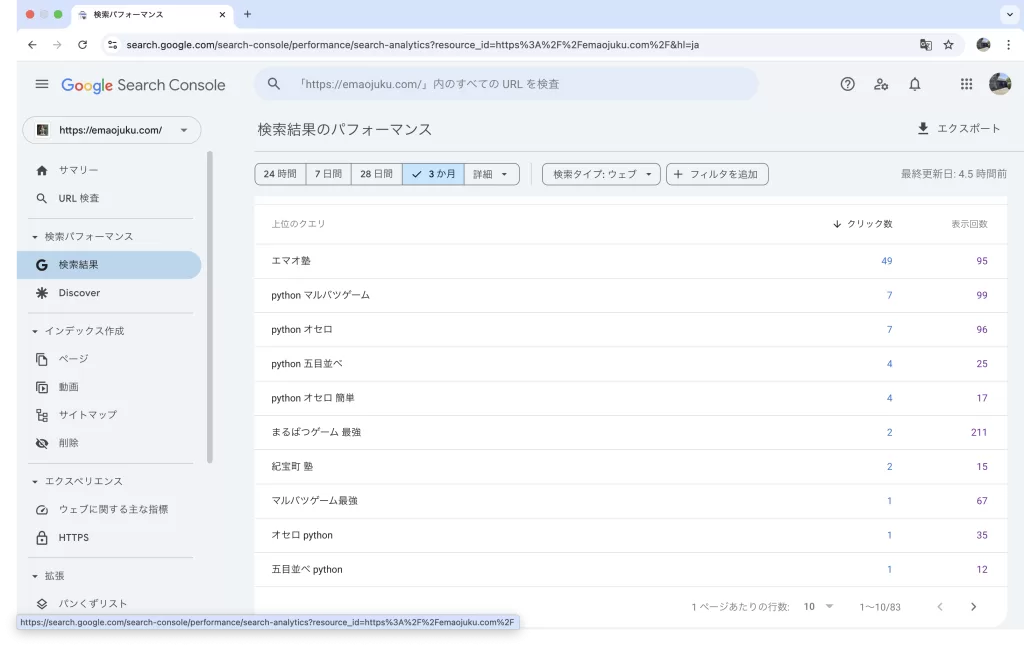Open HTTPS report in sidebar
The width and height of the screenshot is (1024, 649).
click(x=109, y=538)
